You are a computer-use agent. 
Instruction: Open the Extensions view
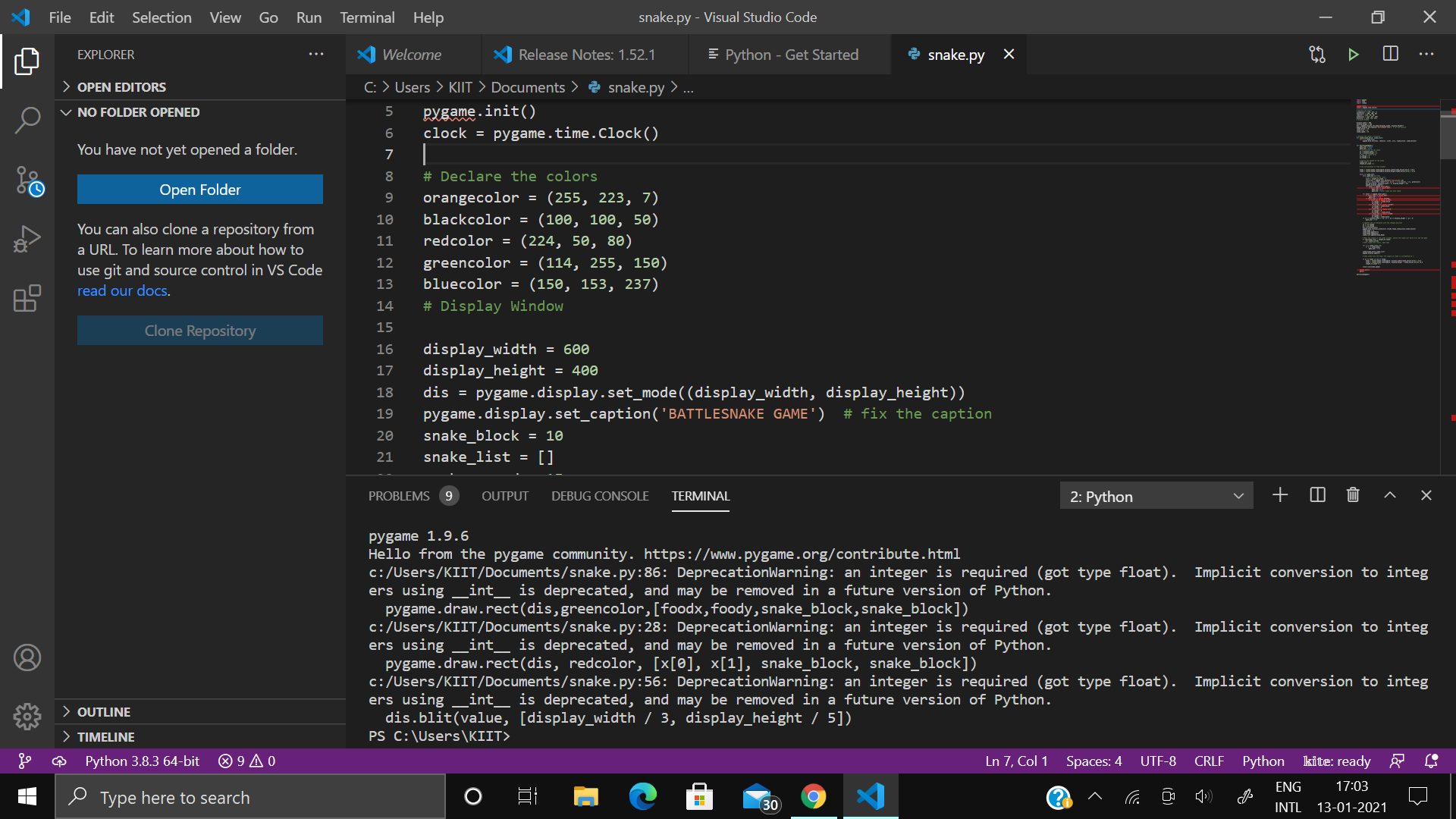click(27, 298)
